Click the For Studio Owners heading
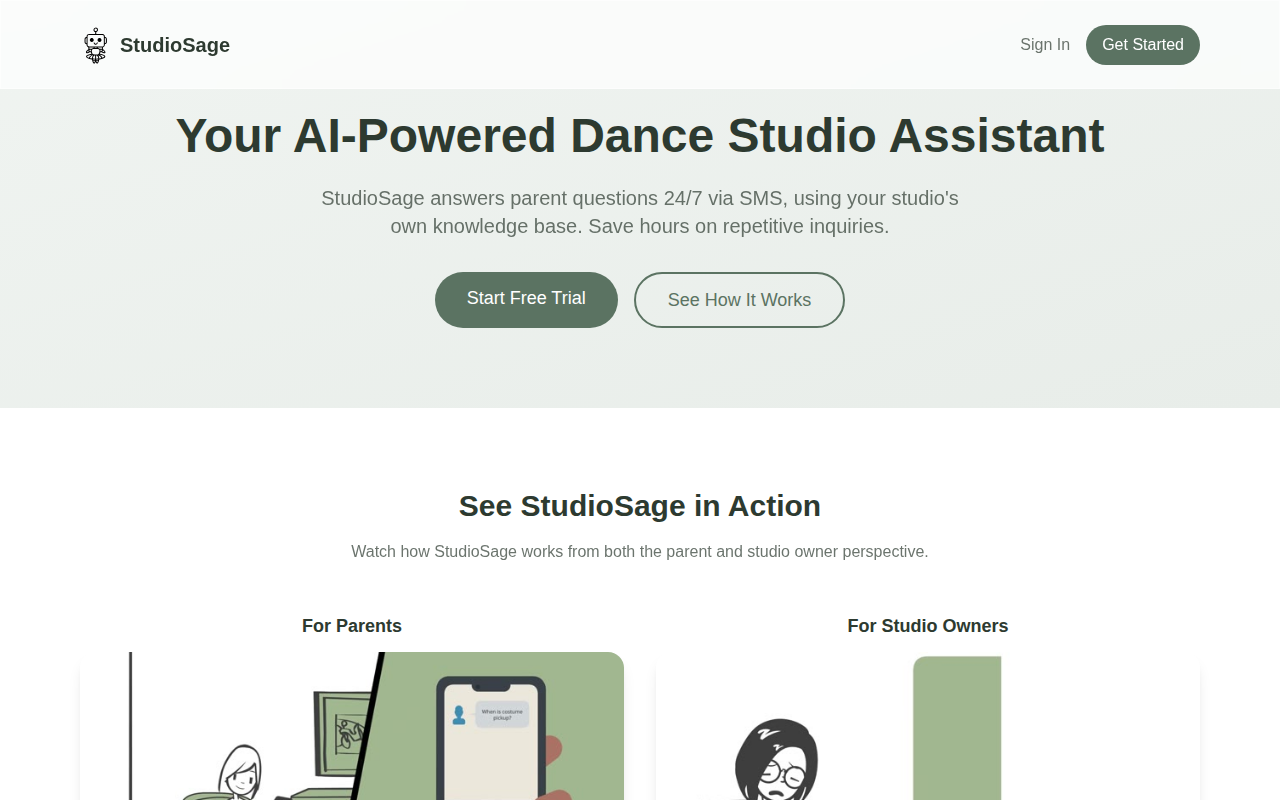The image size is (1280, 800). click(x=928, y=626)
